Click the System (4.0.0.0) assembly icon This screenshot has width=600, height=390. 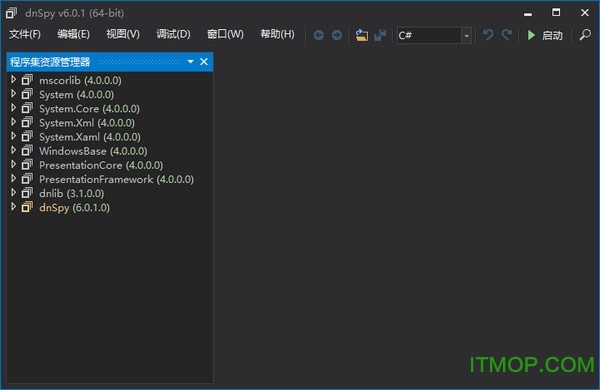tap(27, 94)
